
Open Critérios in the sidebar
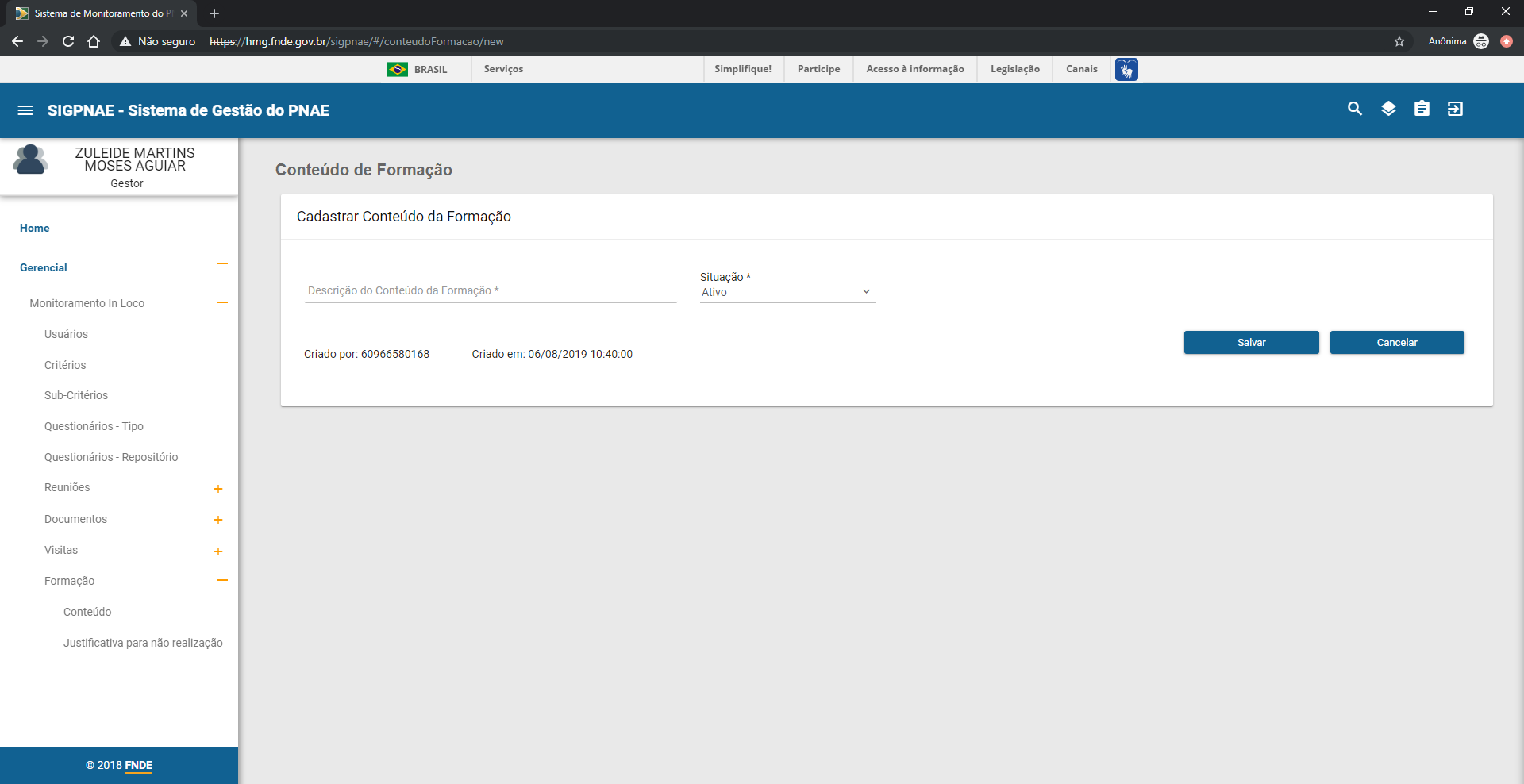point(65,365)
